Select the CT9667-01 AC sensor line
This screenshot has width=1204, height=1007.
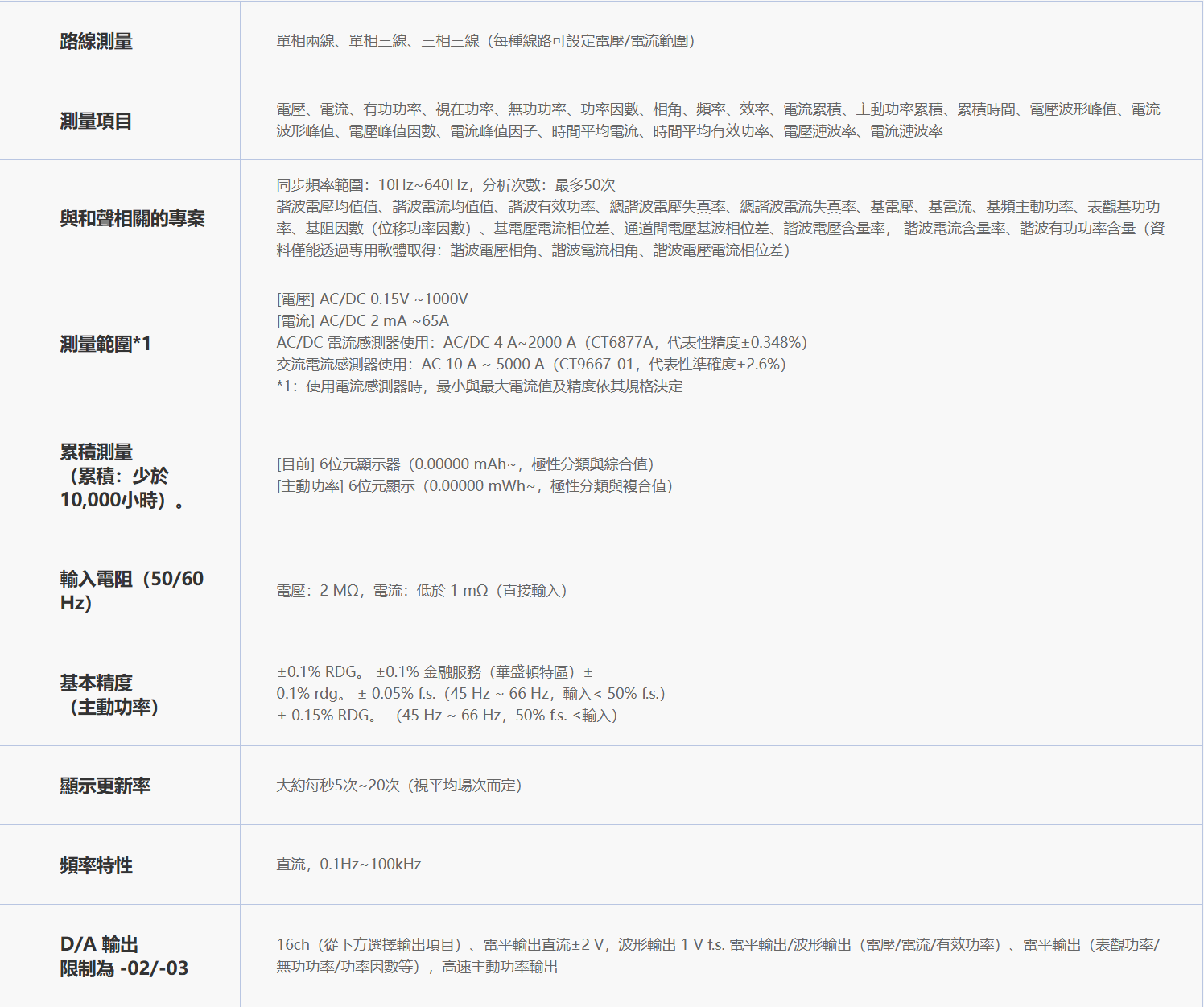531,365
